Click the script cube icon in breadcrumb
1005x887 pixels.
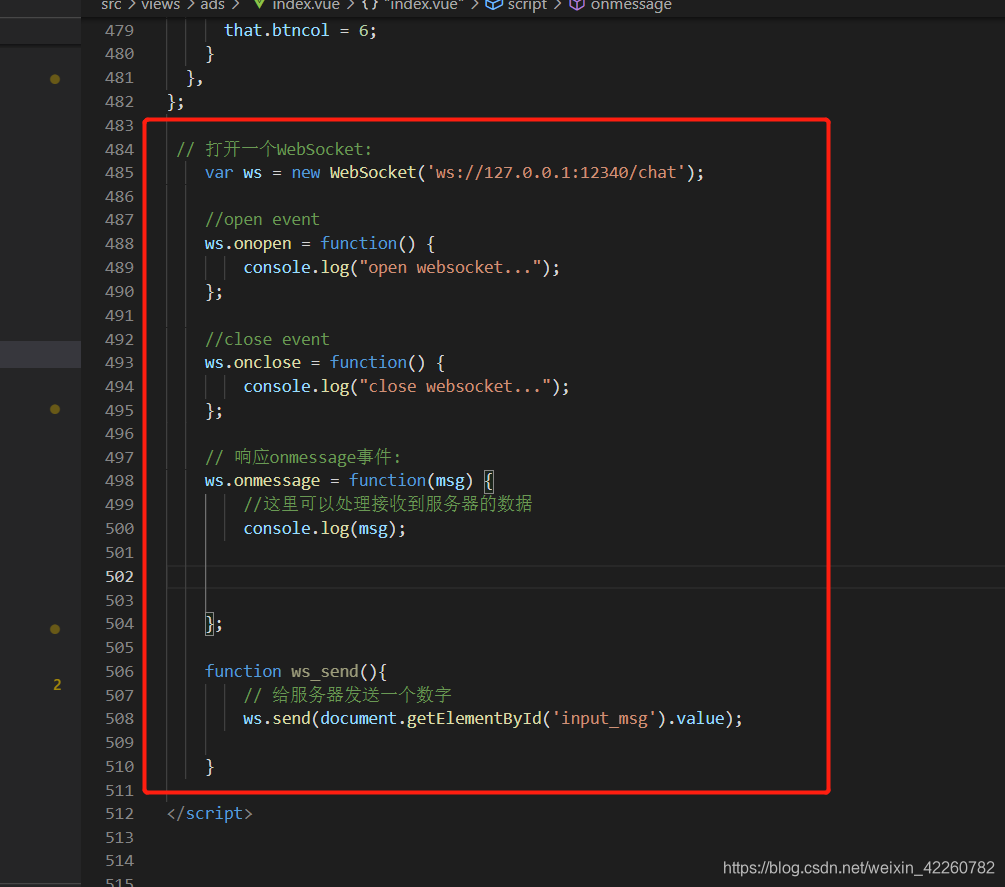[494, 5]
